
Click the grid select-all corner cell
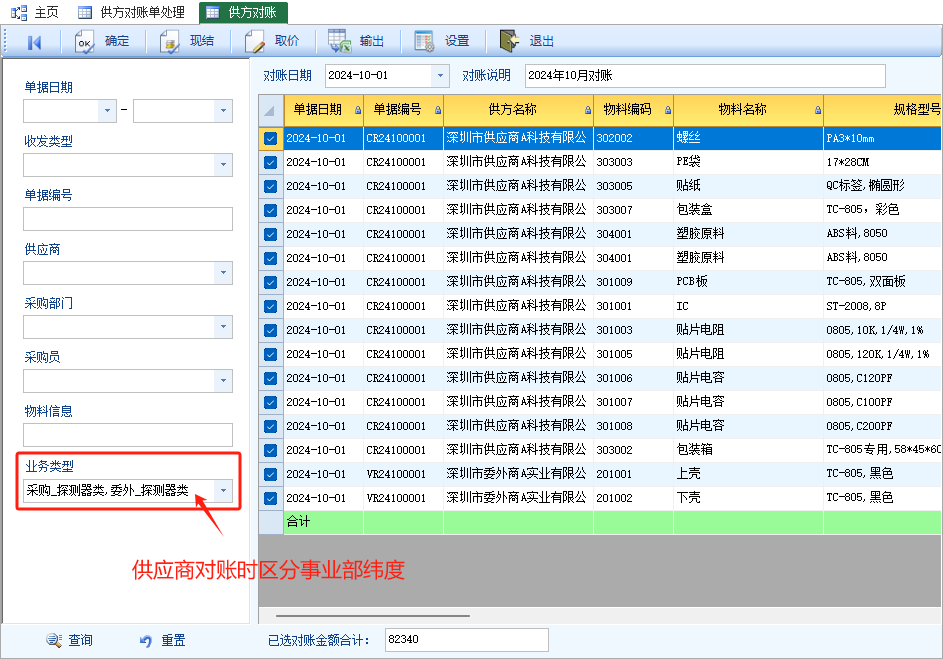(x=271, y=110)
